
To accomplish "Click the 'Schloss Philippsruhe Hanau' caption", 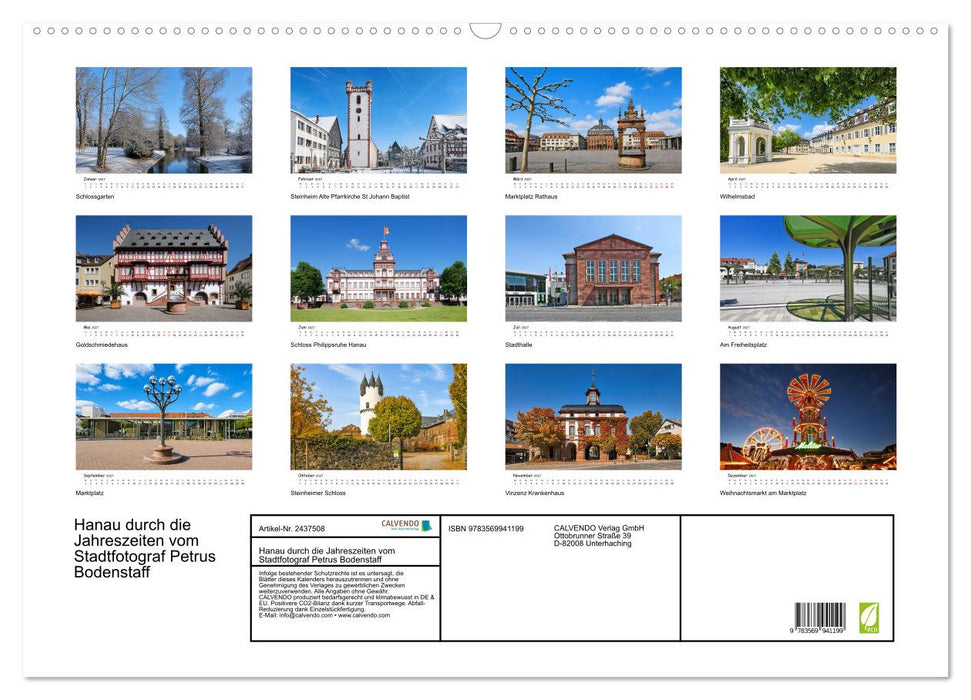I will [x=328, y=344].
